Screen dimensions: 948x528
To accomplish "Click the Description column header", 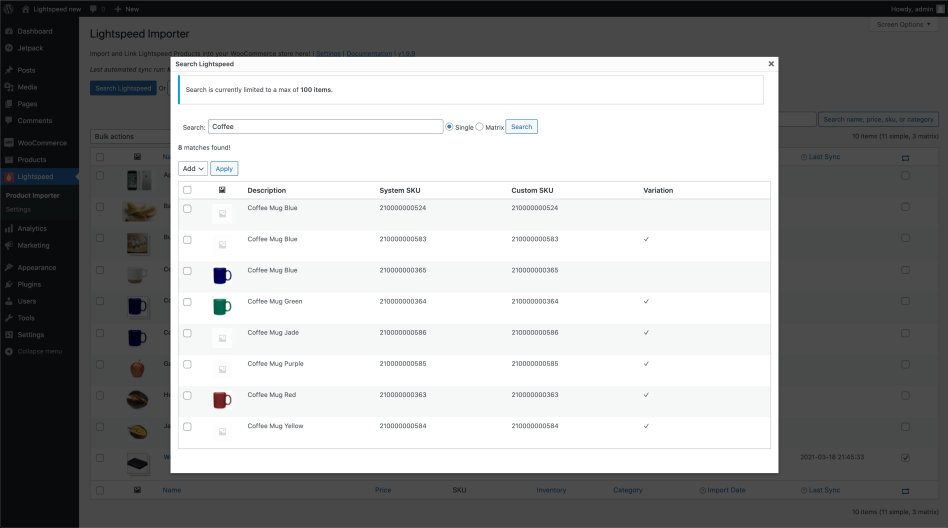I will (267, 190).
